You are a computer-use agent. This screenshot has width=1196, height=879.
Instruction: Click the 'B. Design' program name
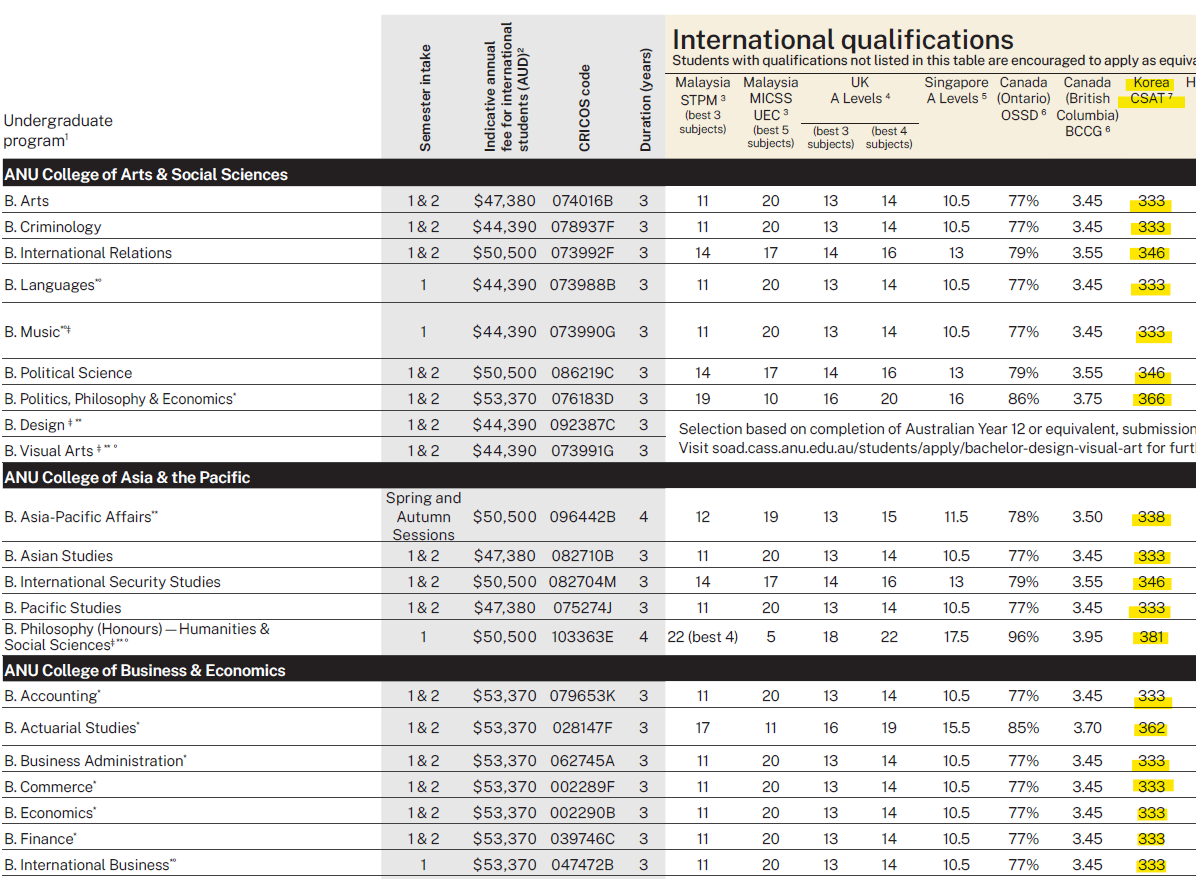point(42,425)
